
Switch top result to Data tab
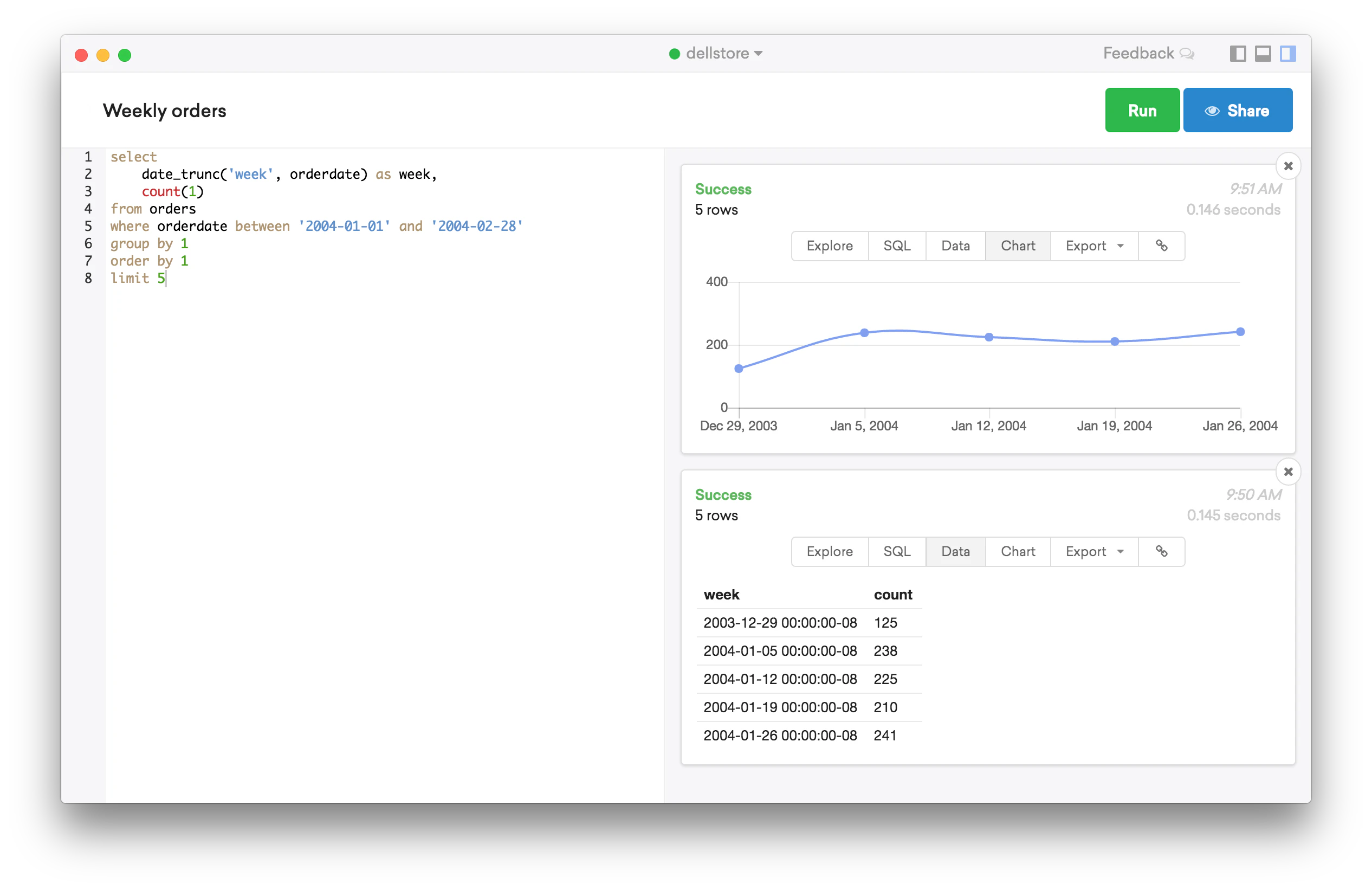coord(955,246)
